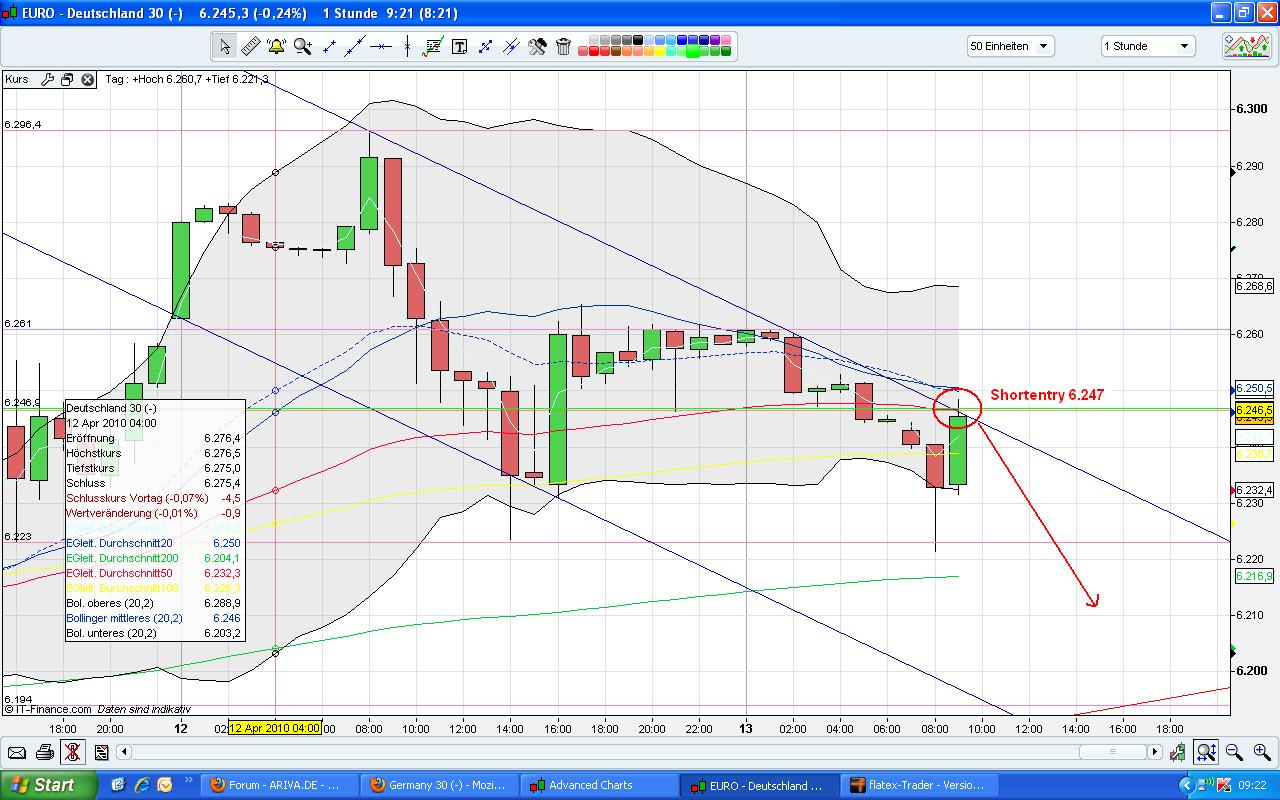Pick the ruler measuring tool

click(250, 46)
